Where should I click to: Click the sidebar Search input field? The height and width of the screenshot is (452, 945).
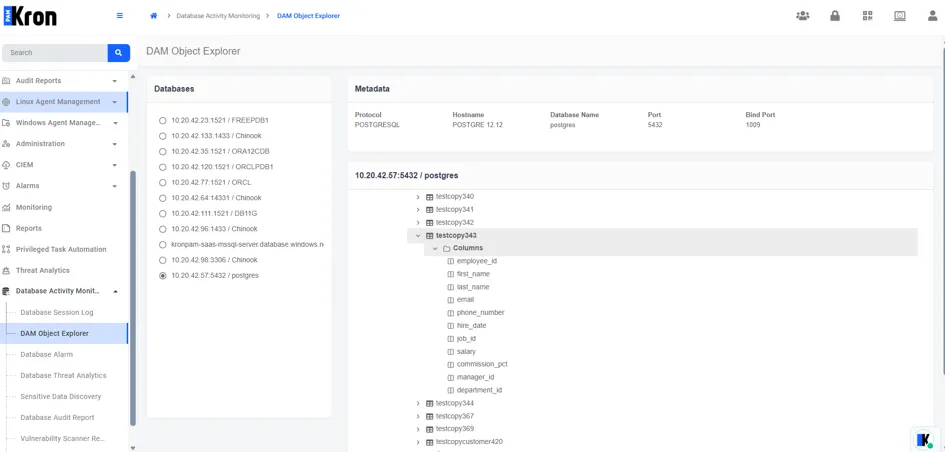click(55, 52)
